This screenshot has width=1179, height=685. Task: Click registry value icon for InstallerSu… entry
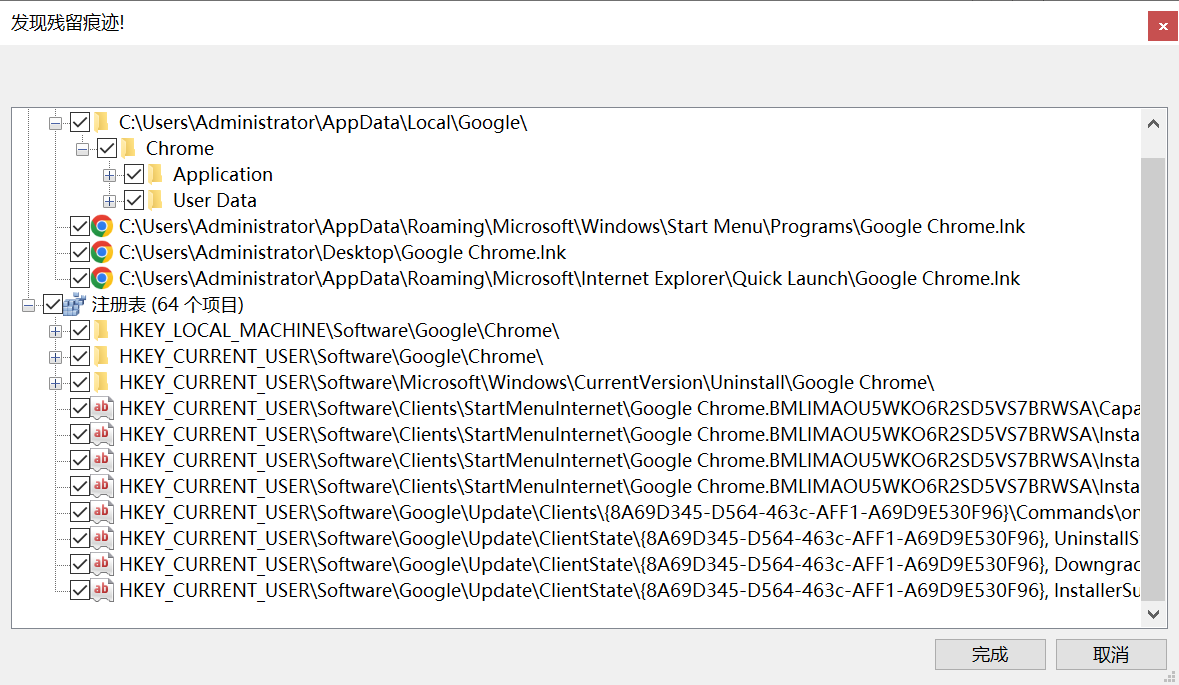pos(102,590)
